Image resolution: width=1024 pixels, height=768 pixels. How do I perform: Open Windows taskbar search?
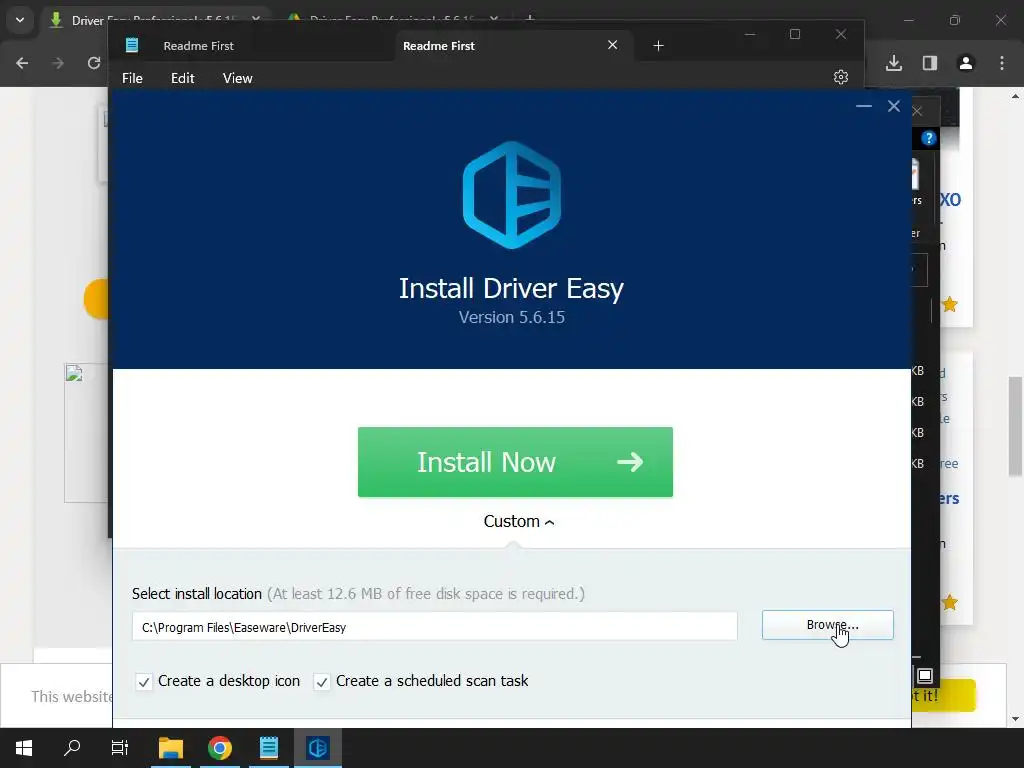(x=72, y=748)
